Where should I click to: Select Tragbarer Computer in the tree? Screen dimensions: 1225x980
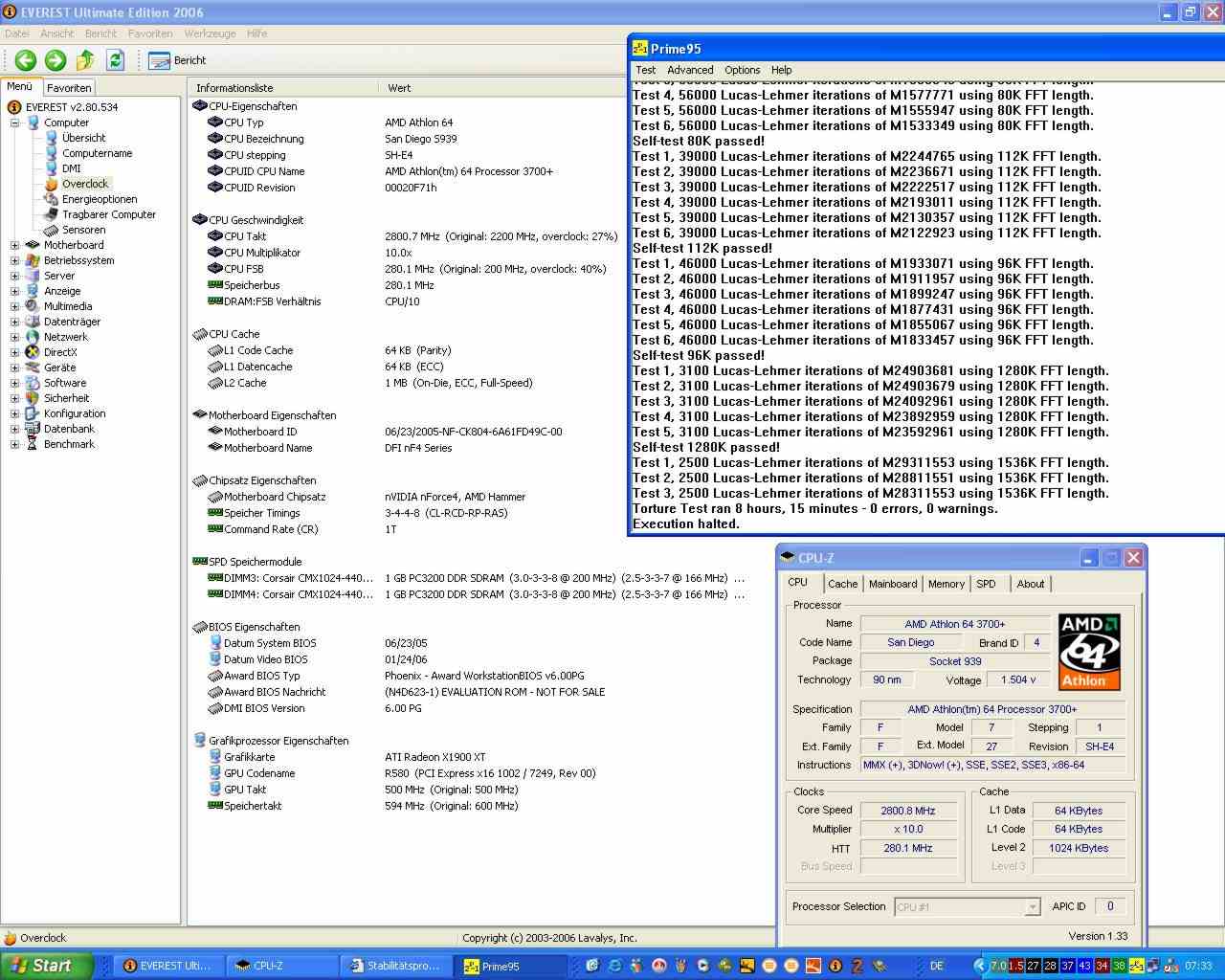click(109, 214)
